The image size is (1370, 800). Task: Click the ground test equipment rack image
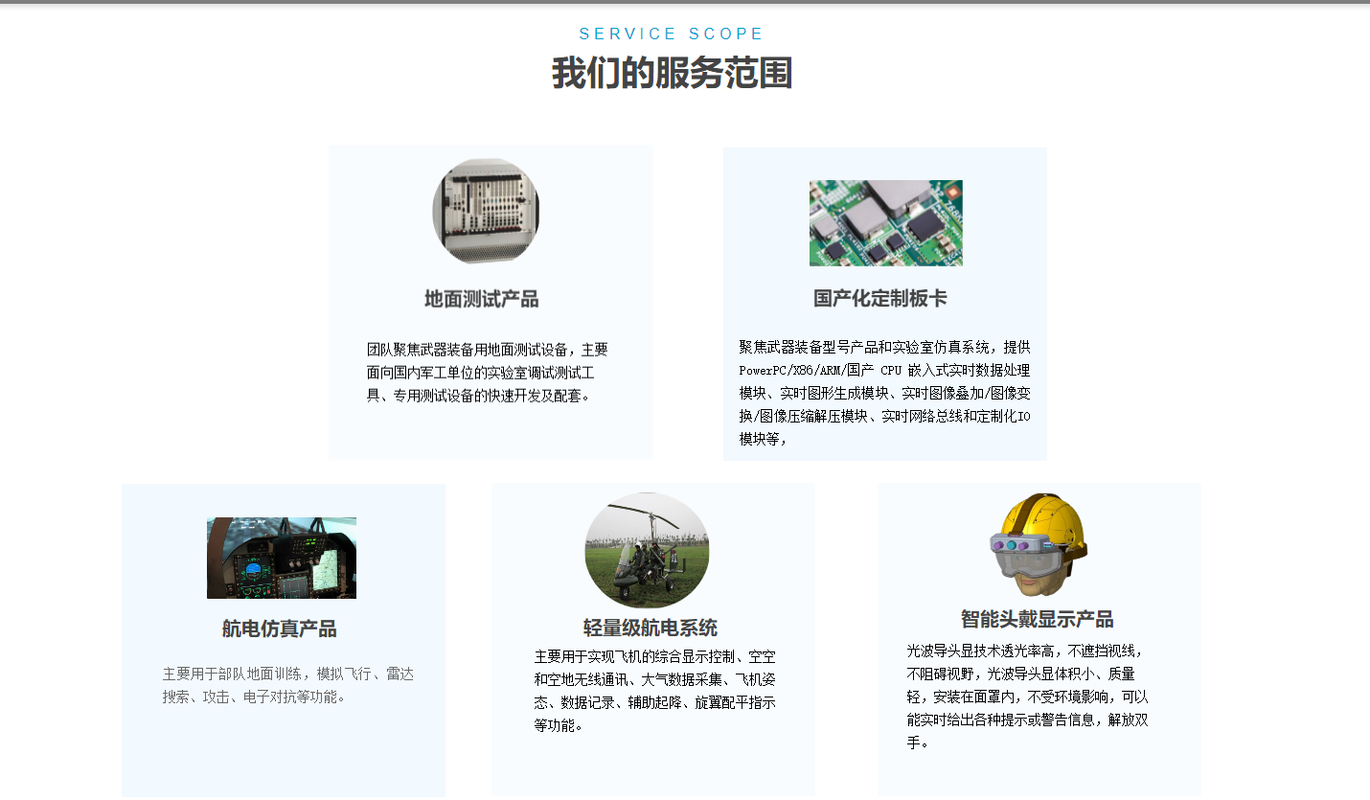tap(486, 211)
